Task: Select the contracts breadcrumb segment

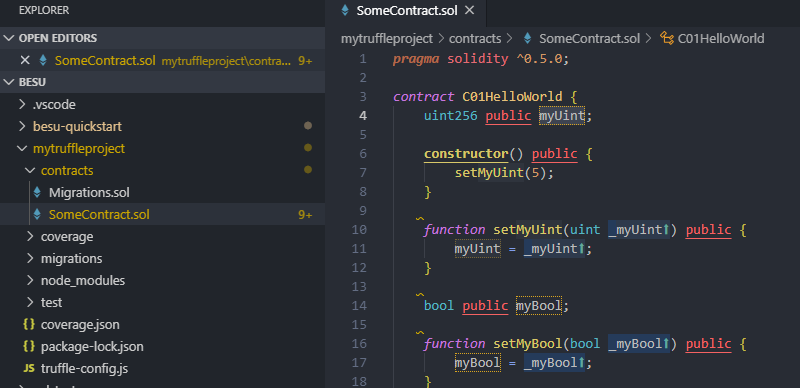Action: [x=475, y=38]
